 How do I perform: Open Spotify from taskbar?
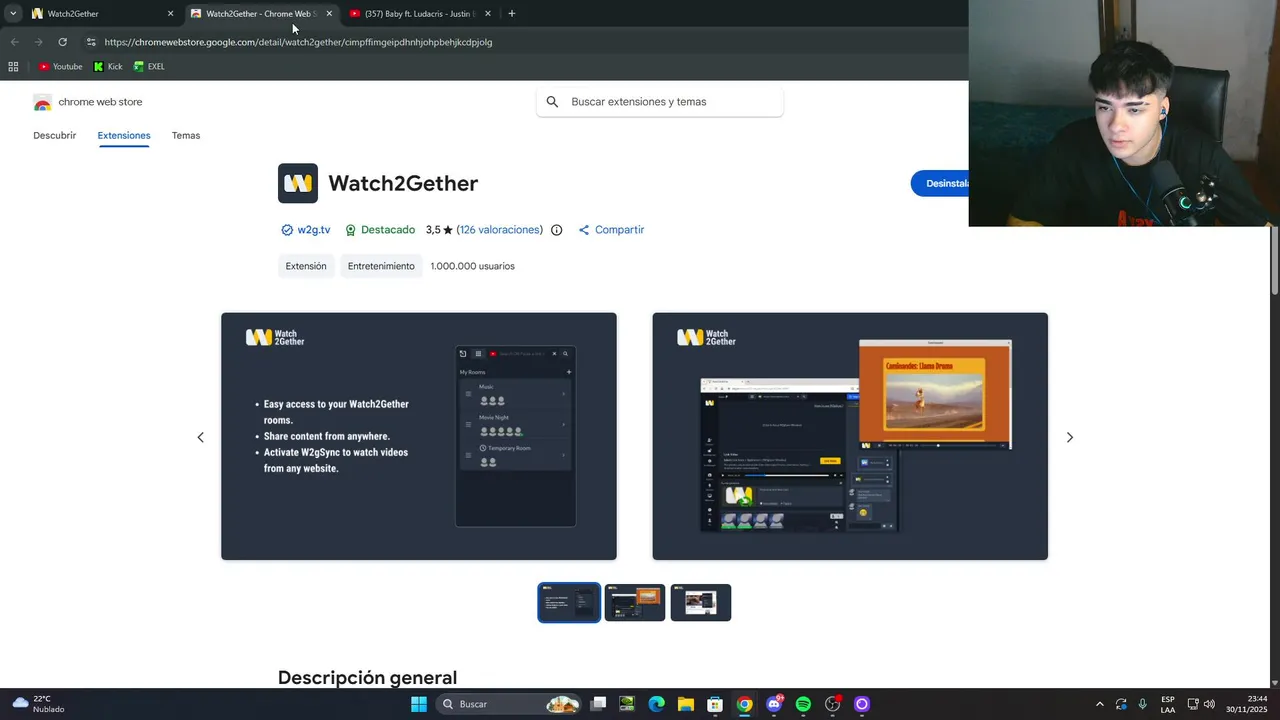click(803, 704)
